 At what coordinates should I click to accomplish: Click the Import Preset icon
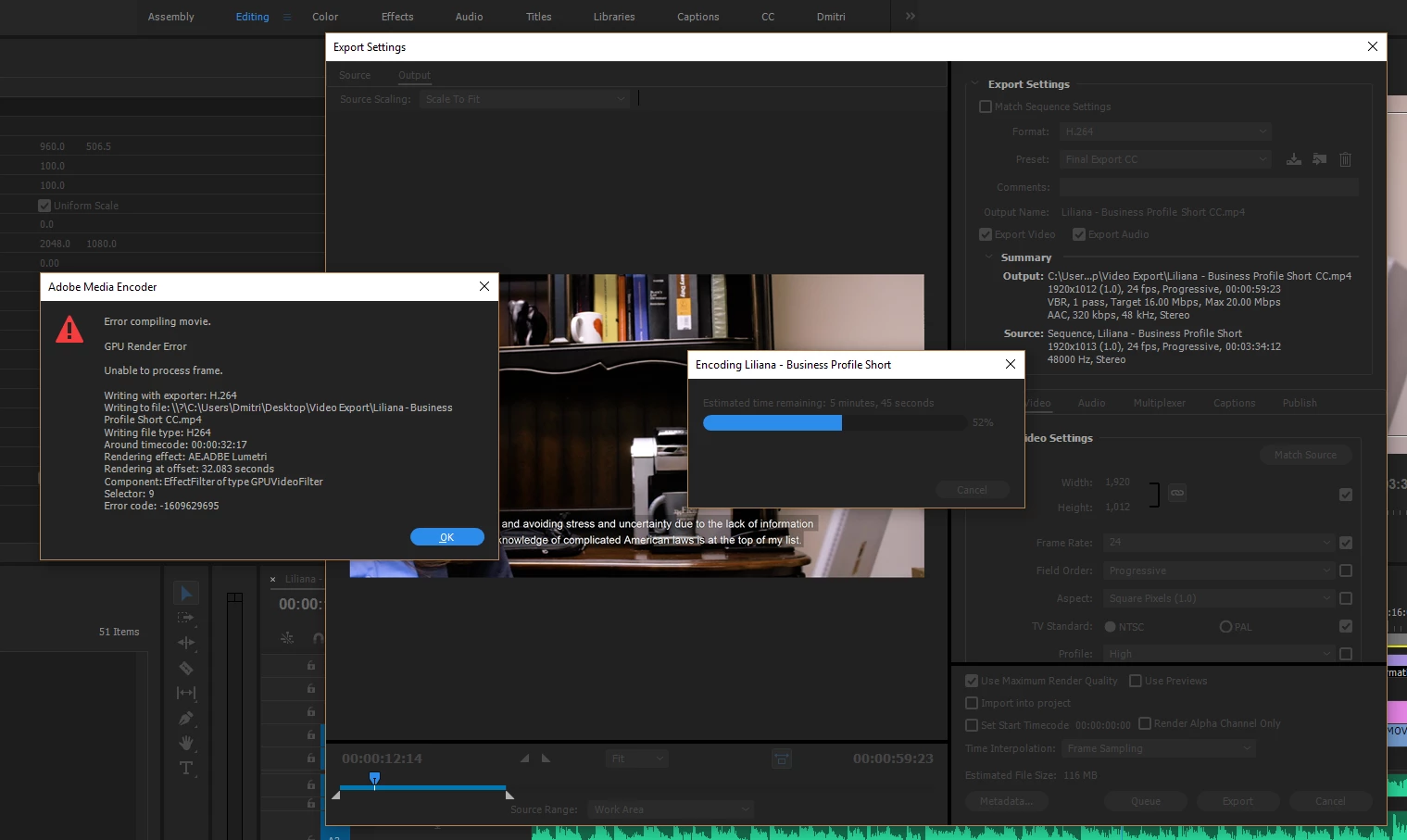click(x=1320, y=159)
